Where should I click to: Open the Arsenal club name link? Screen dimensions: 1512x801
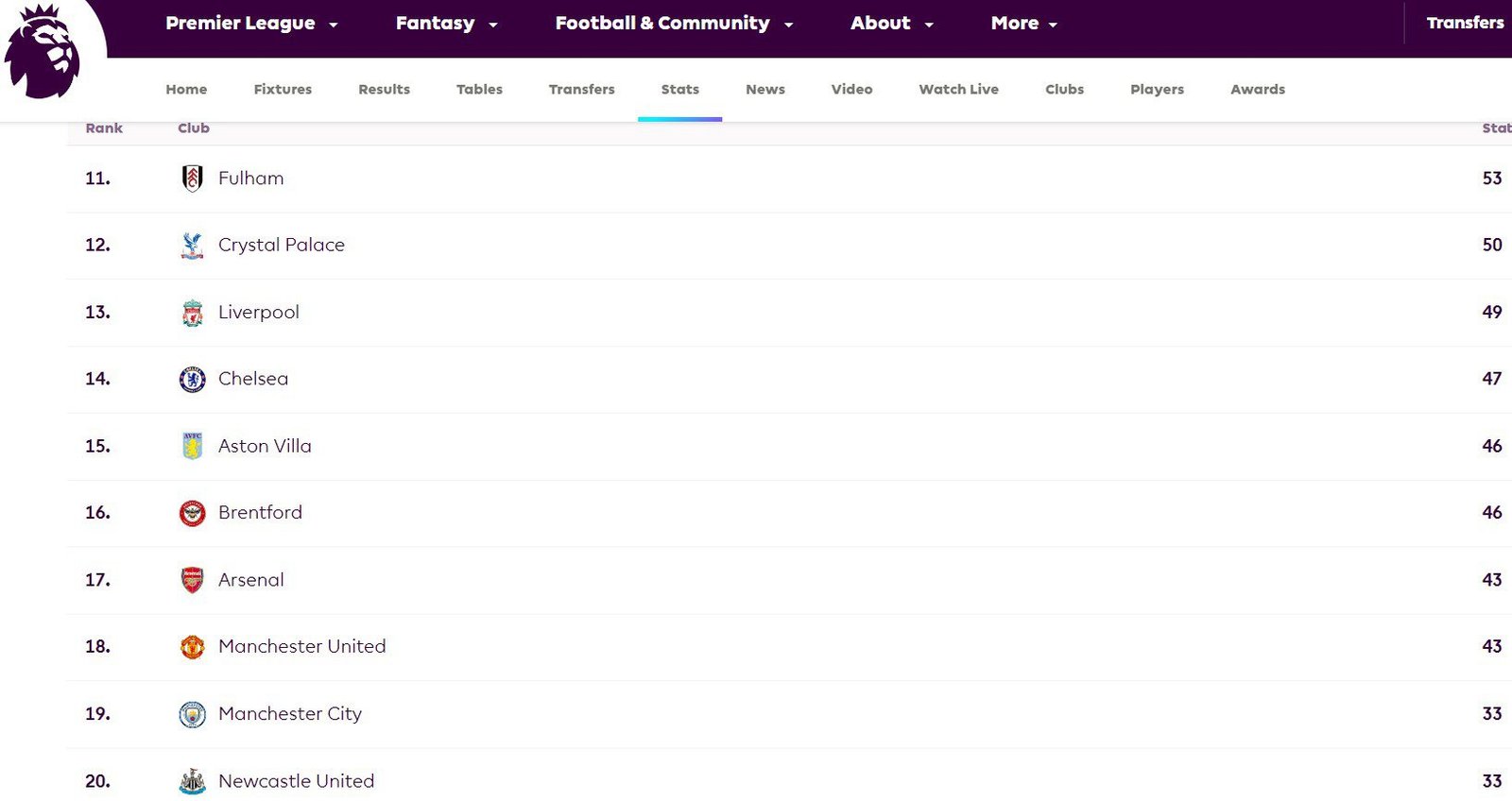(250, 580)
